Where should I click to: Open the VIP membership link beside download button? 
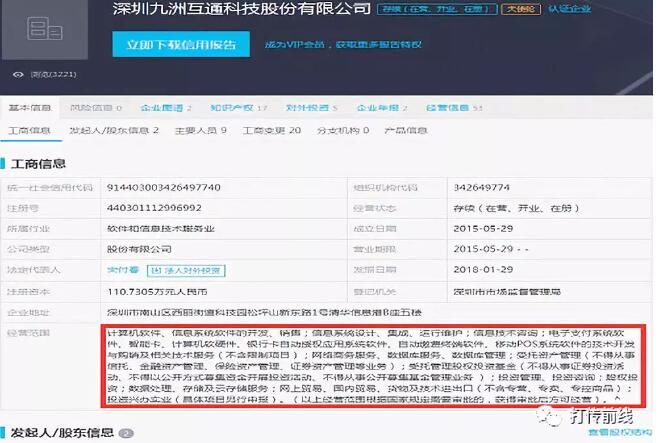point(343,44)
